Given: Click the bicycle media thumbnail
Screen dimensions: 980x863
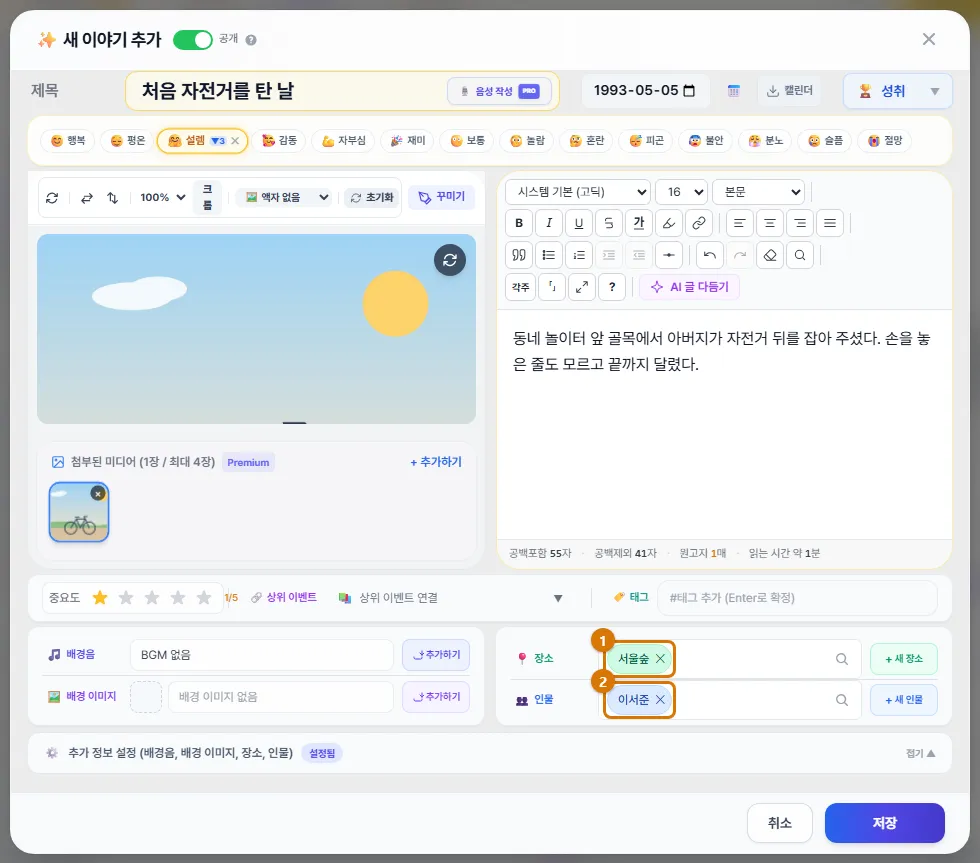Looking at the screenshot, I should coord(79,512).
